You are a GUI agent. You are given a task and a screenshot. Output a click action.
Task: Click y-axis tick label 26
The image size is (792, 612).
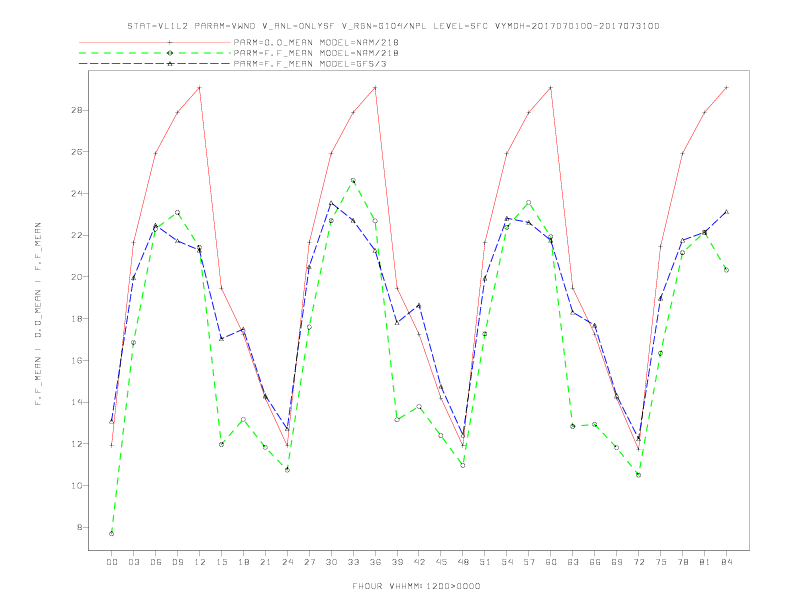click(x=78, y=151)
